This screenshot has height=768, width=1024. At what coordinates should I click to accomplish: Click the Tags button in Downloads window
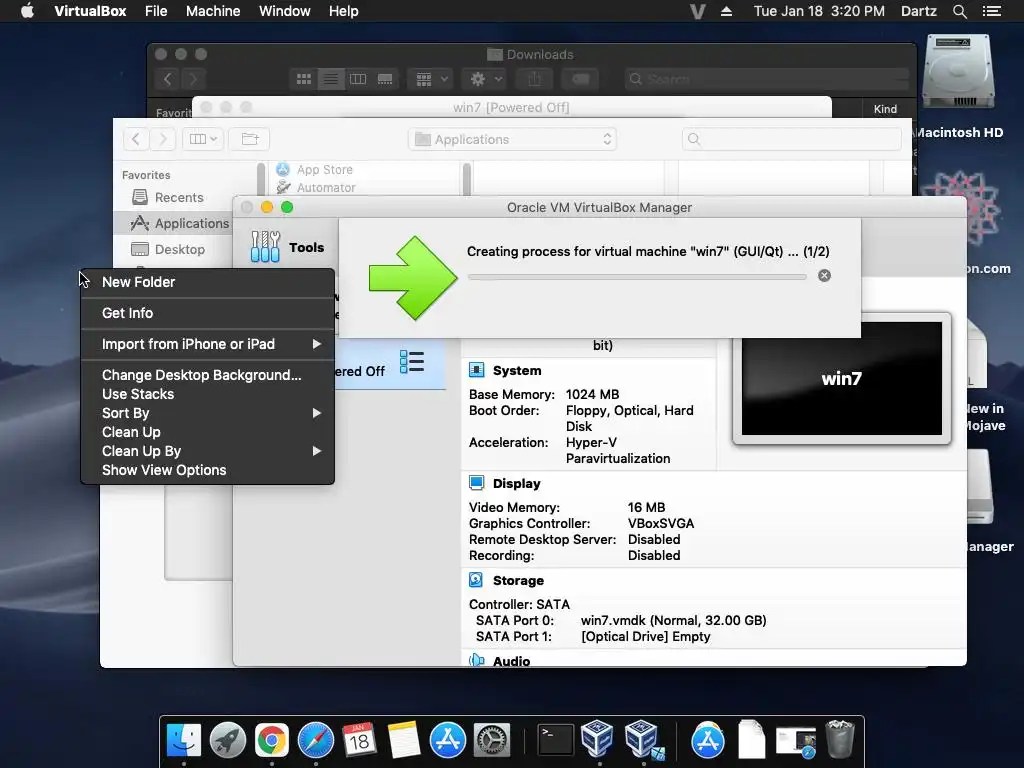pyautogui.click(x=581, y=79)
